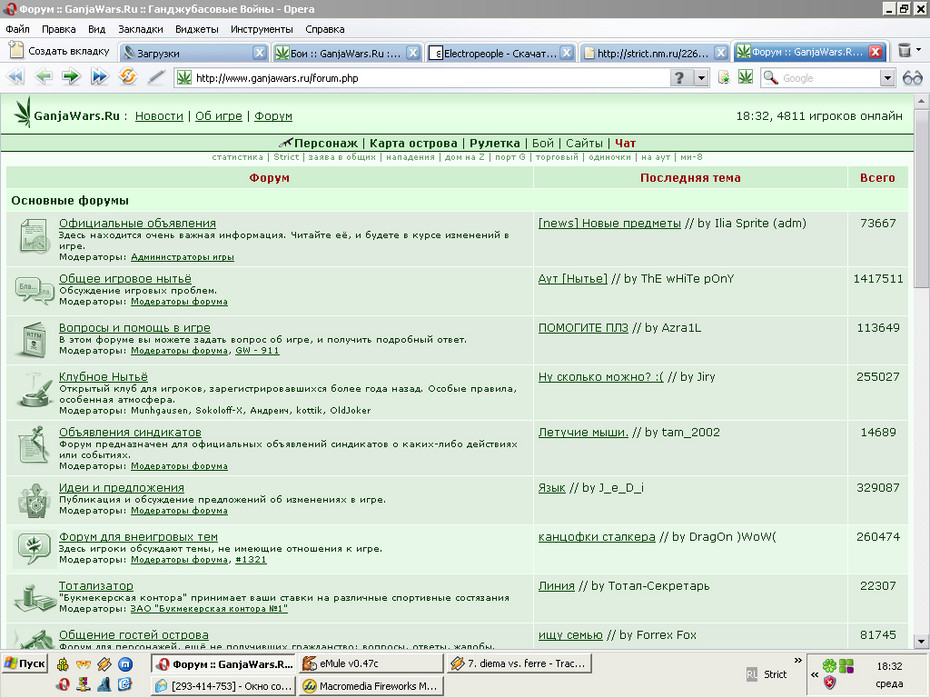Image resolution: width=930 pixels, height=698 pixels.
Task: Click the vertical scrollbar down arrow
Action: [921, 641]
